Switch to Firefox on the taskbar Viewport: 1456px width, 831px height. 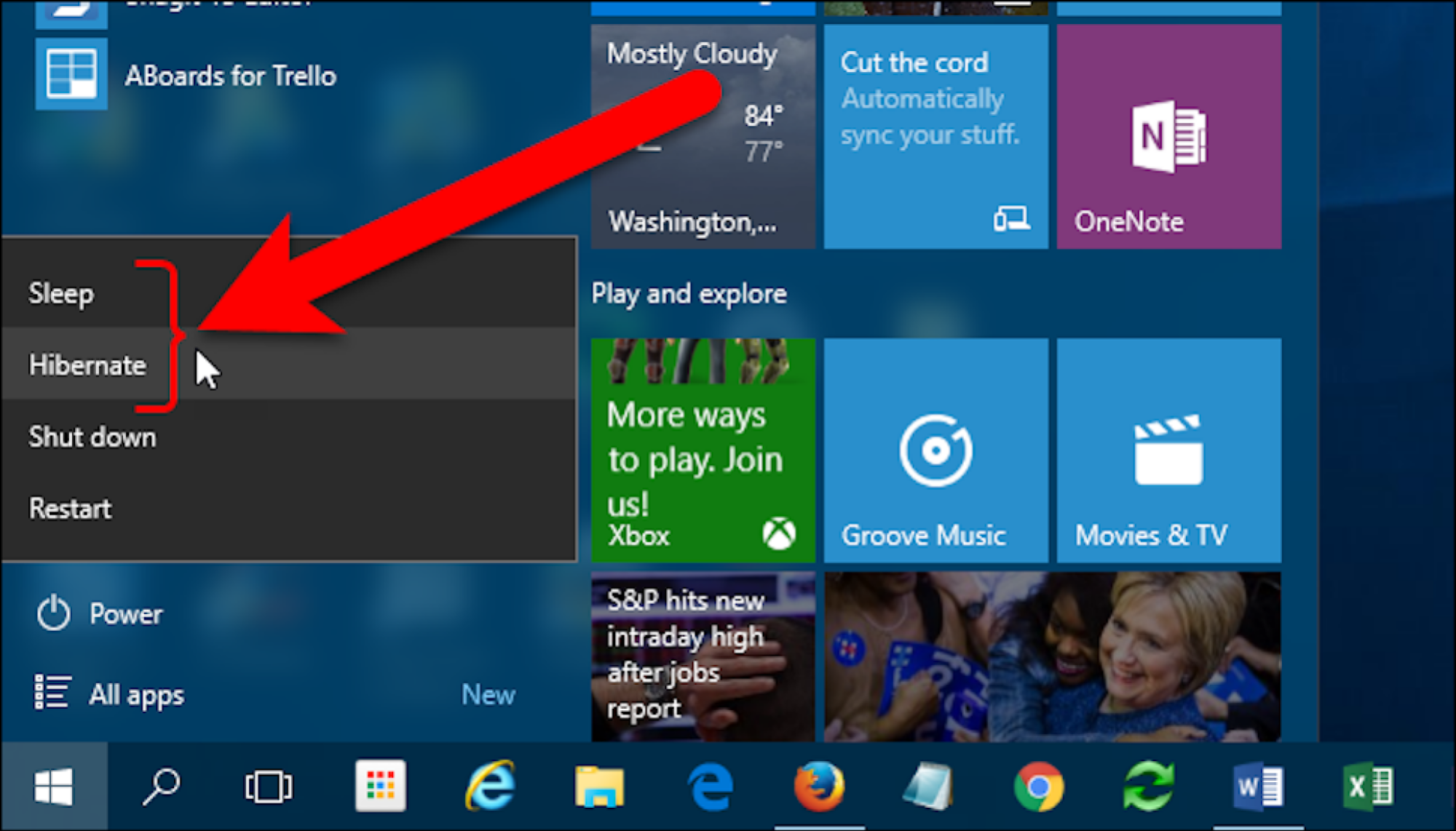click(x=819, y=786)
